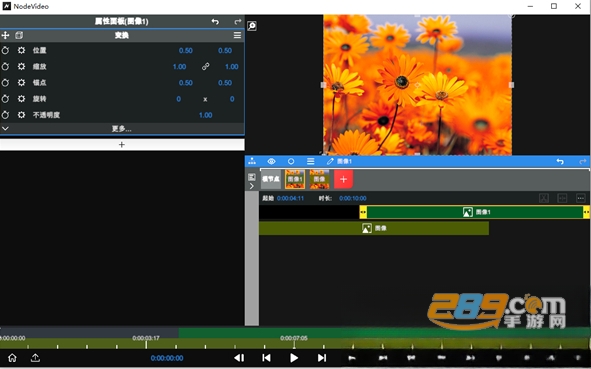Open gear settings for 缩放

coord(21,66)
